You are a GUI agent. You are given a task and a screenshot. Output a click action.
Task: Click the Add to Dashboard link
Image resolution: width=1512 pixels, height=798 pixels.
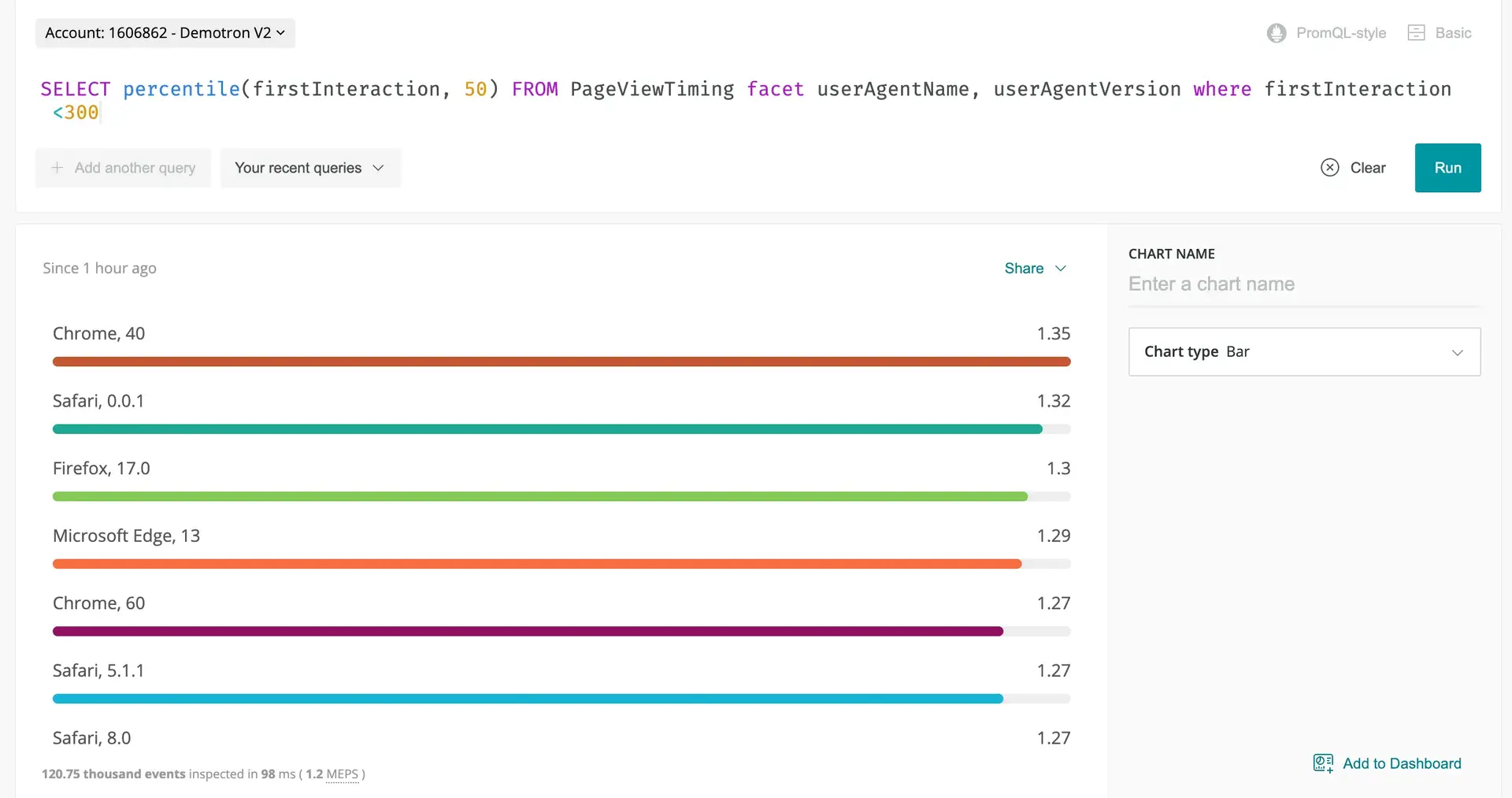point(1401,763)
